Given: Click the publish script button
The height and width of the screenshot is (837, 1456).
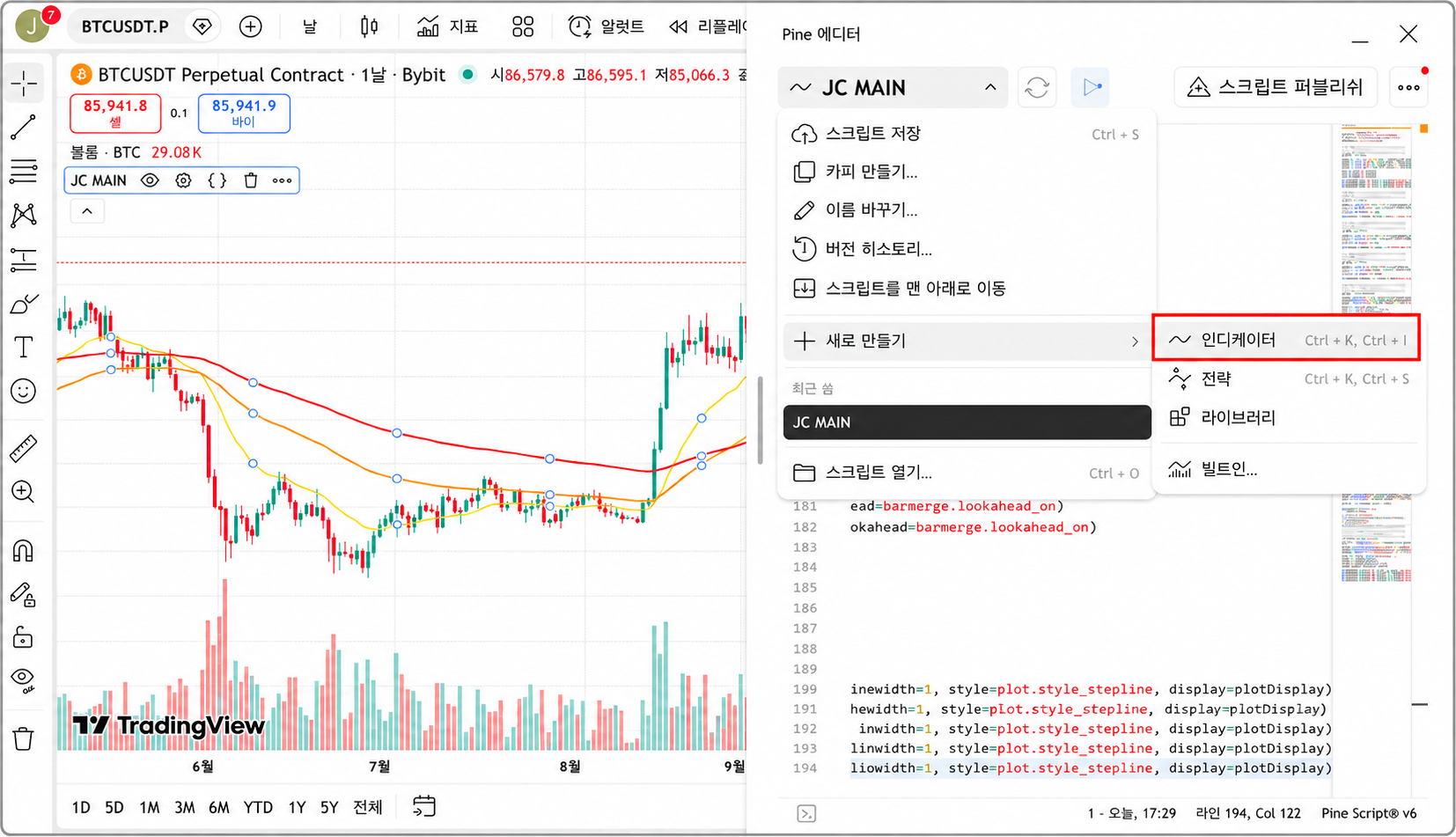Looking at the screenshot, I should [x=1276, y=88].
